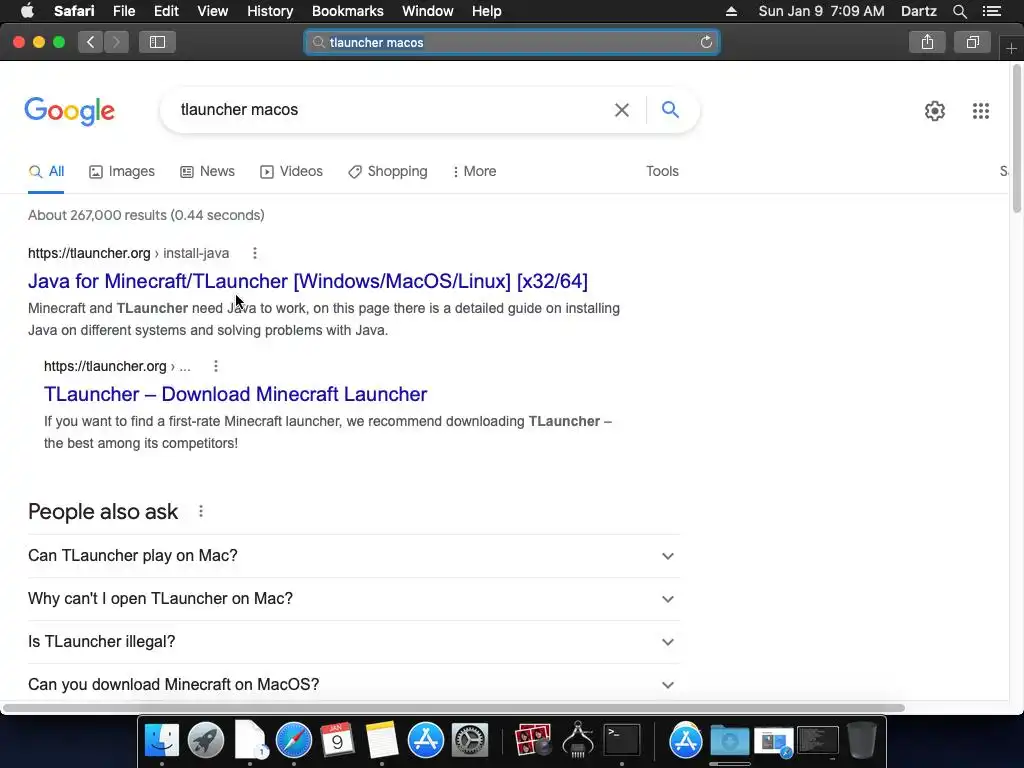Click the date and time in the menu bar

point(821,11)
